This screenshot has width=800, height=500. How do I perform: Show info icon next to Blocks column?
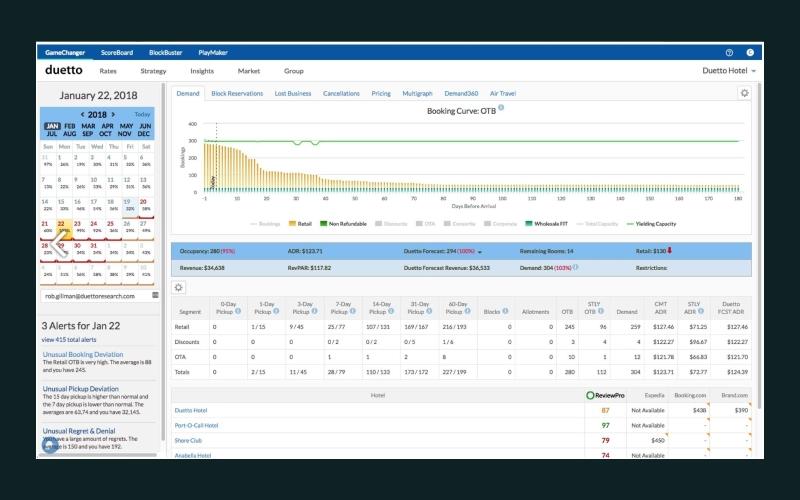pos(505,311)
